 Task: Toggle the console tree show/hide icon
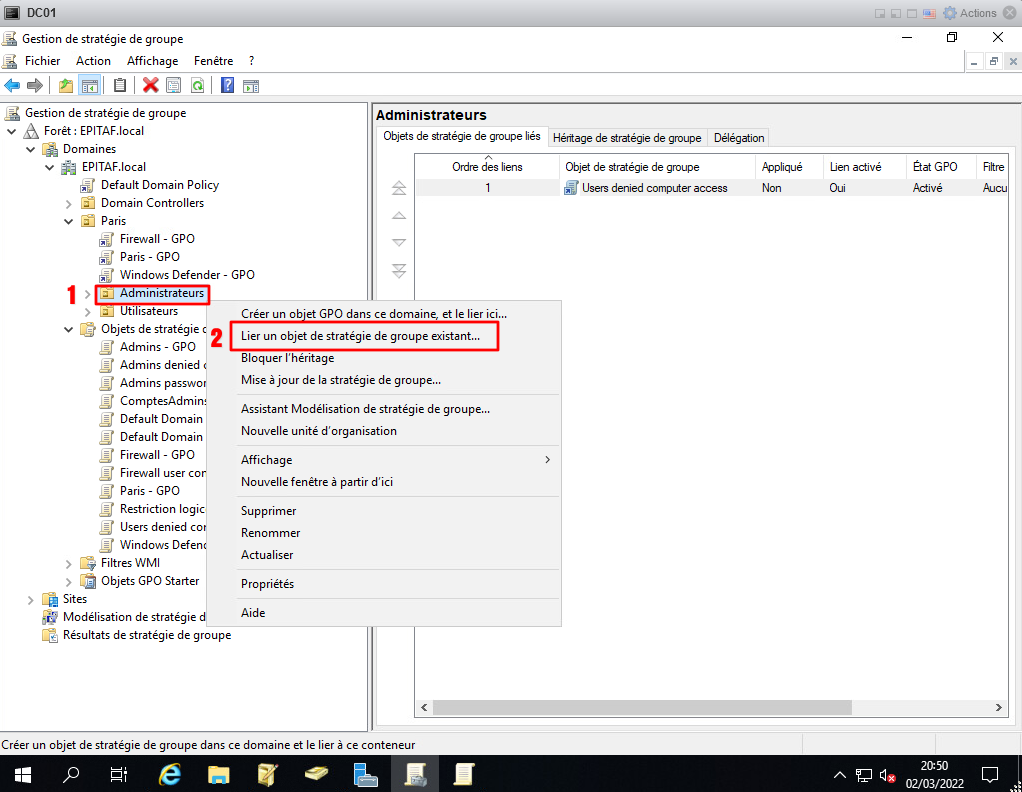pos(89,86)
